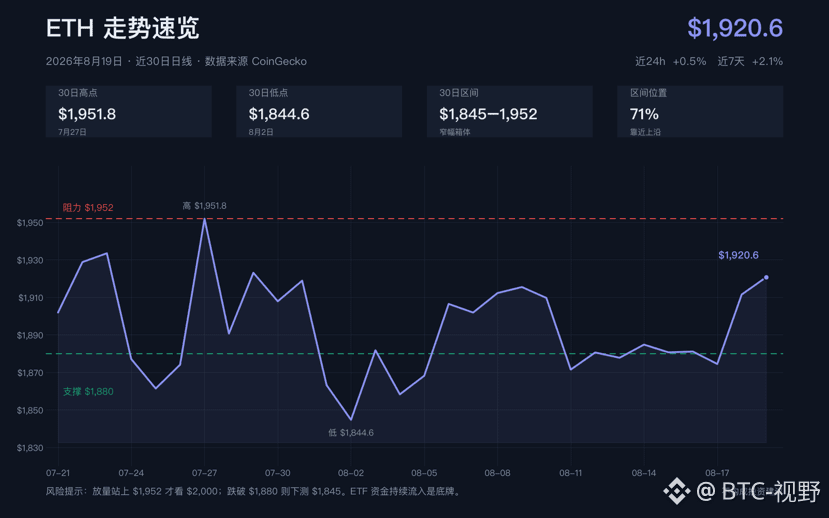Image resolution: width=829 pixels, height=518 pixels.
Task: Click the 8月2日 date under 30日低点
Action: click(261, 132)
